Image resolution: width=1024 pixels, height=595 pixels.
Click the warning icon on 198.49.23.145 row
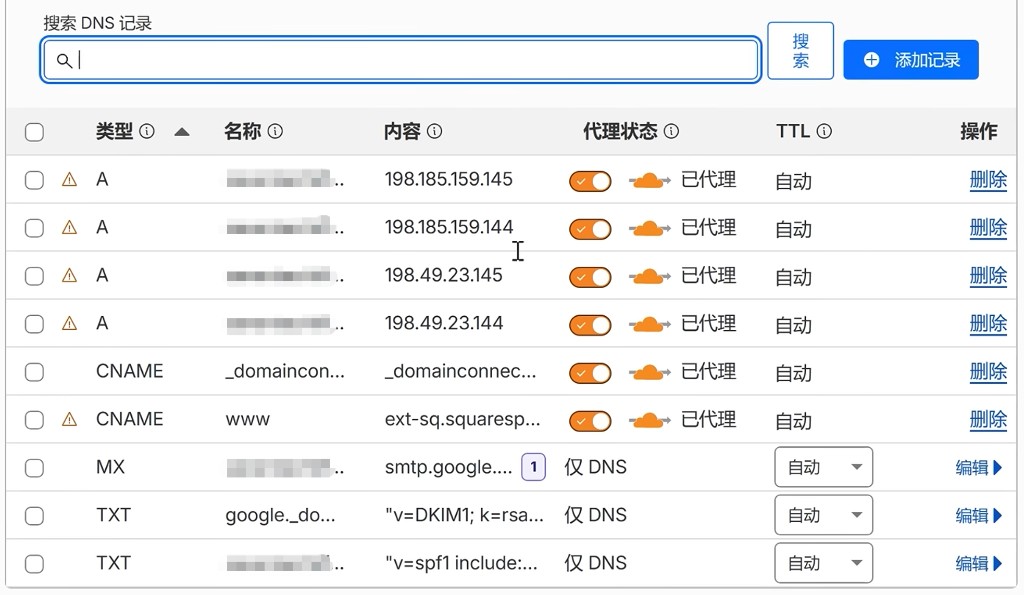pyautogui.click(x=69, y=276)
